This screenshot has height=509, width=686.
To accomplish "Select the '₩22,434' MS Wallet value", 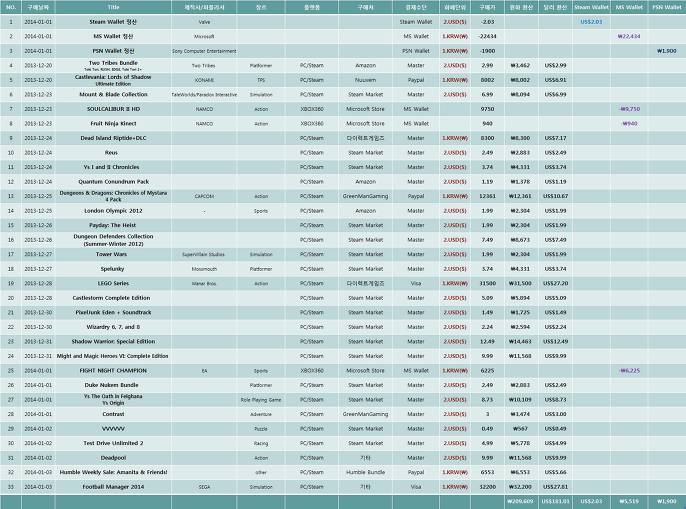I will click(629, 36).
